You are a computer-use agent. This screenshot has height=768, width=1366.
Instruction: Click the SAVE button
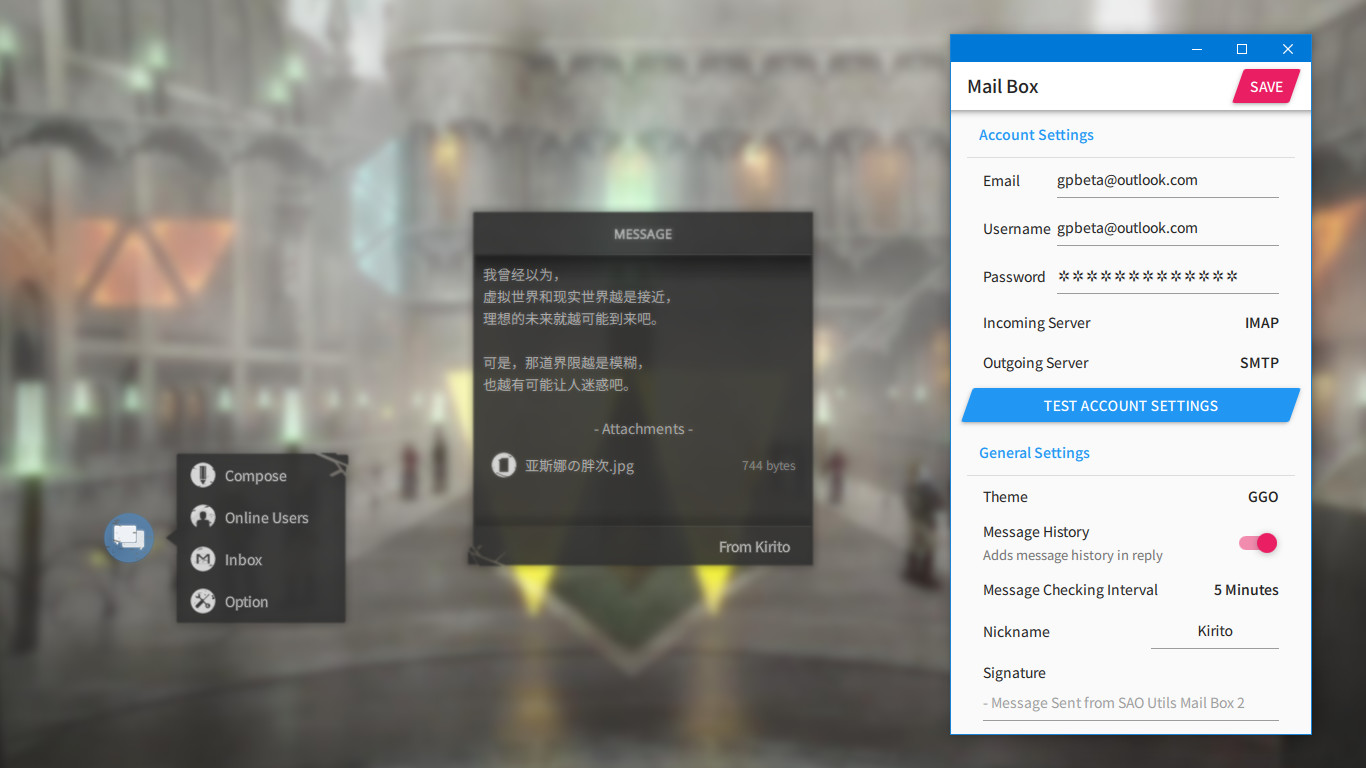pyautogui.click(x=1265, y=86)
